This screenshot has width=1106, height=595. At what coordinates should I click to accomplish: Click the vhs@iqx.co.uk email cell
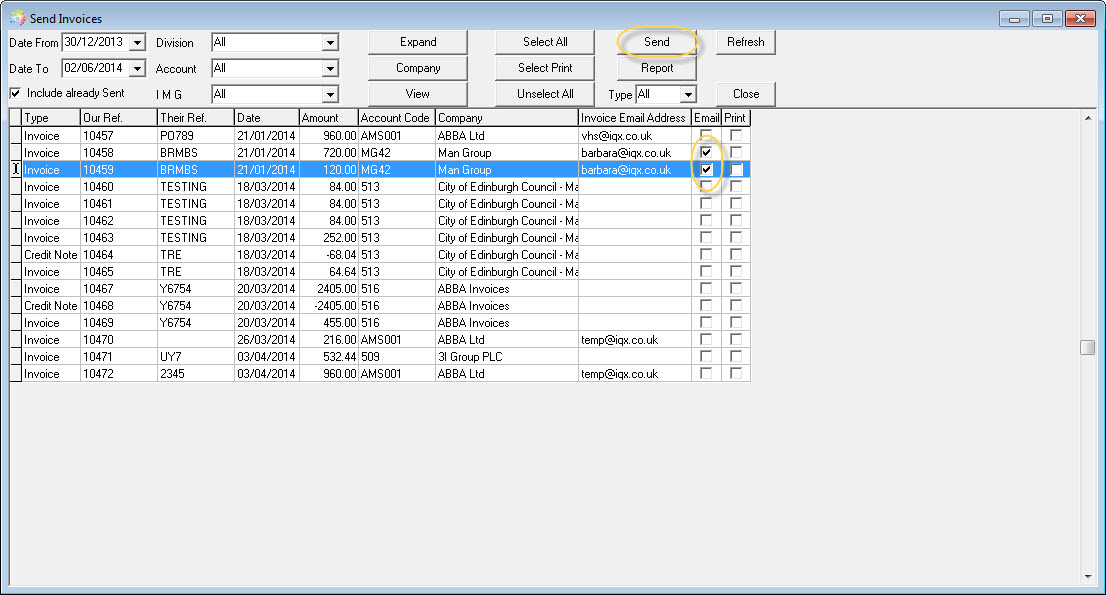(635, 135)
